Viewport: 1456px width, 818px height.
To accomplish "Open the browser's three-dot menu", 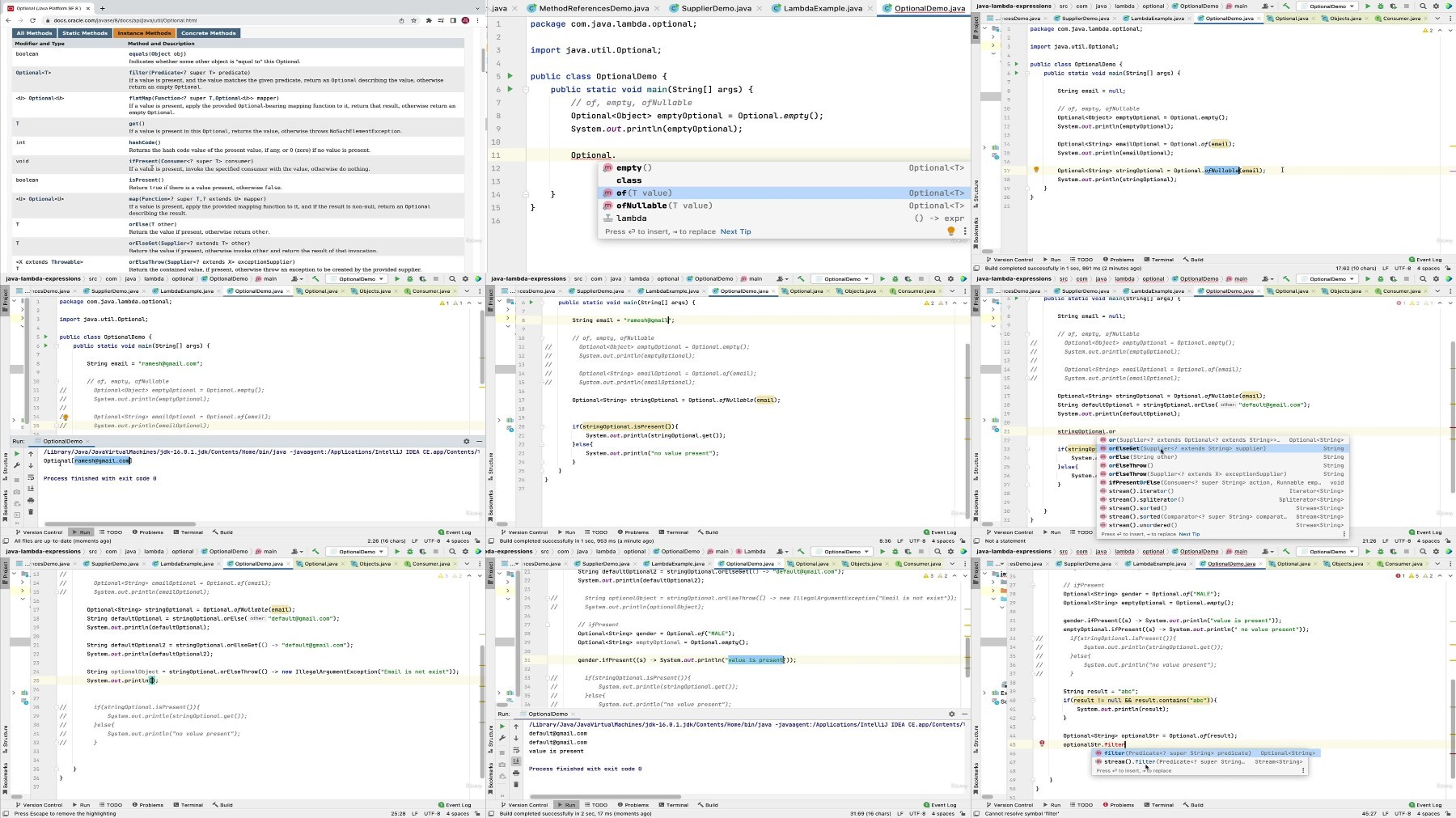I will click(477, 20).
